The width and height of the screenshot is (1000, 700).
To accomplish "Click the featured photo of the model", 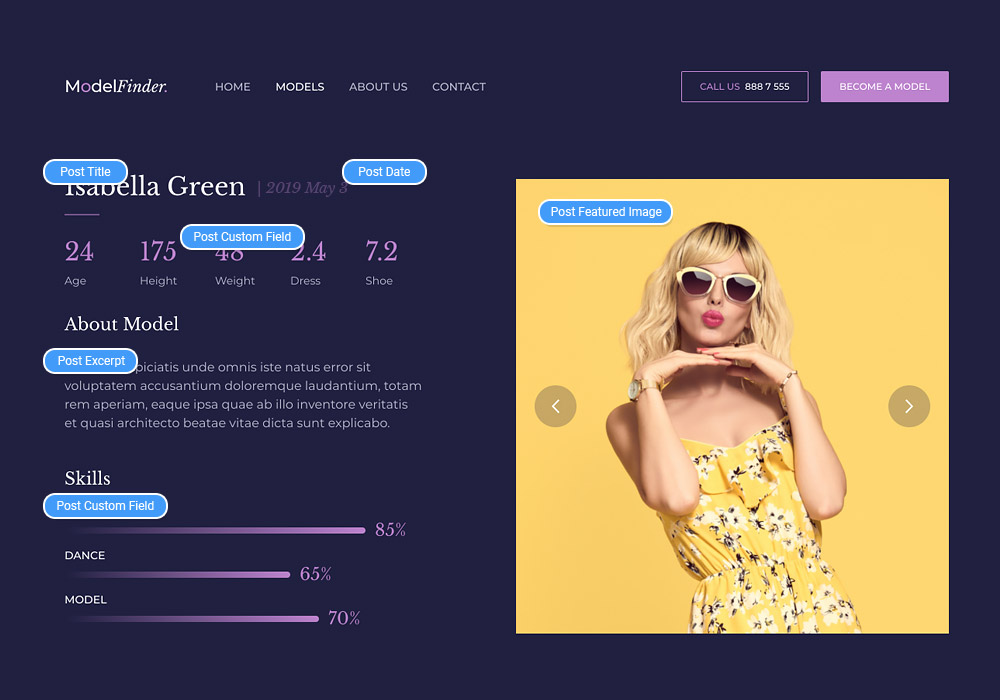I will click(x=732, y=450).
